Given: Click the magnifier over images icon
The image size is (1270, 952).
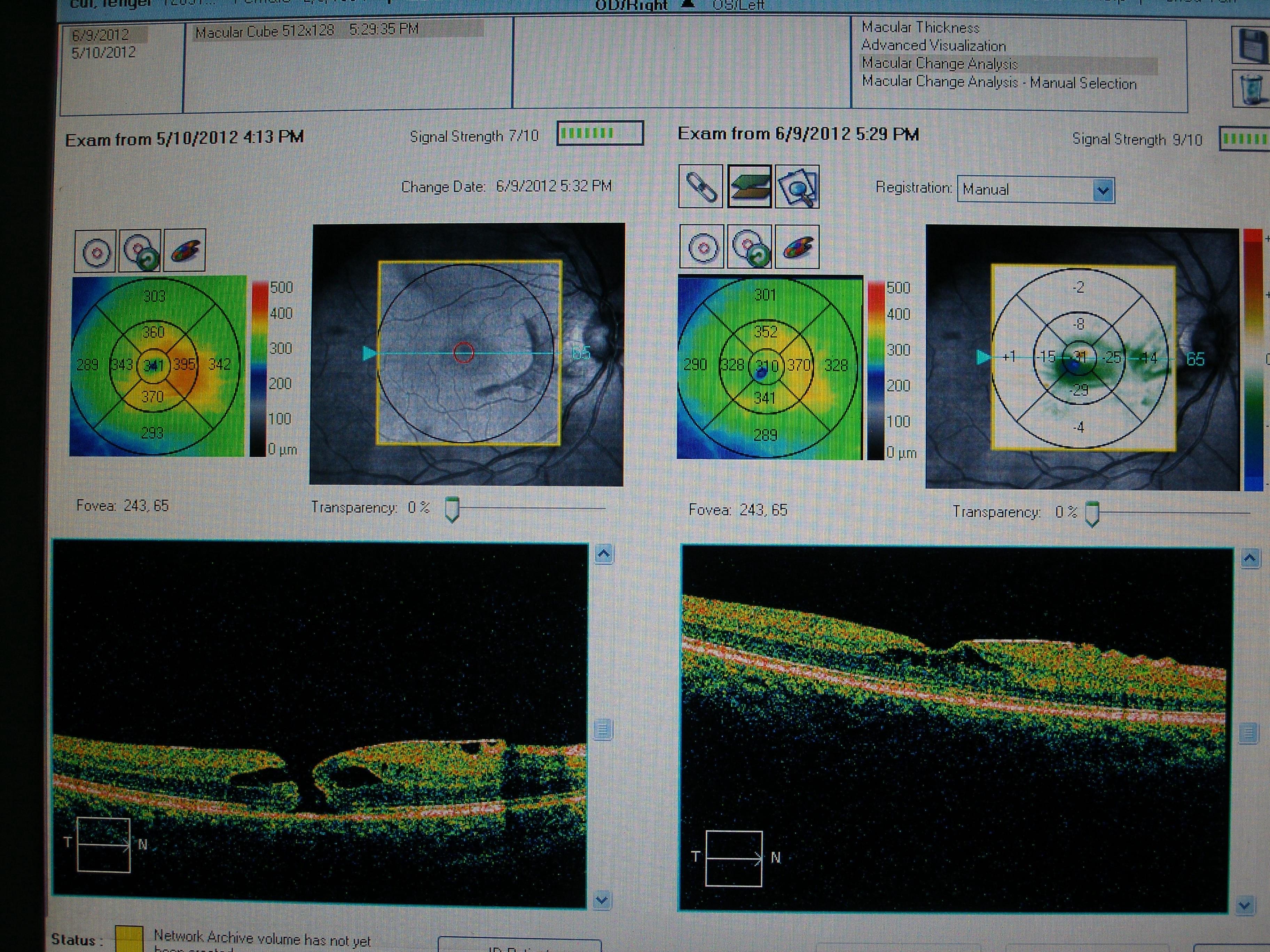Looking at the screenshot, I should (x=797, y=187).
